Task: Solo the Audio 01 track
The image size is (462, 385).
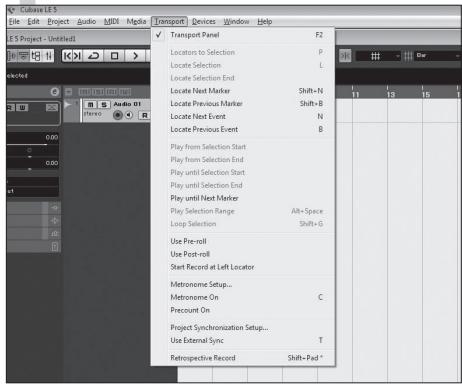Action: point(104,105)
